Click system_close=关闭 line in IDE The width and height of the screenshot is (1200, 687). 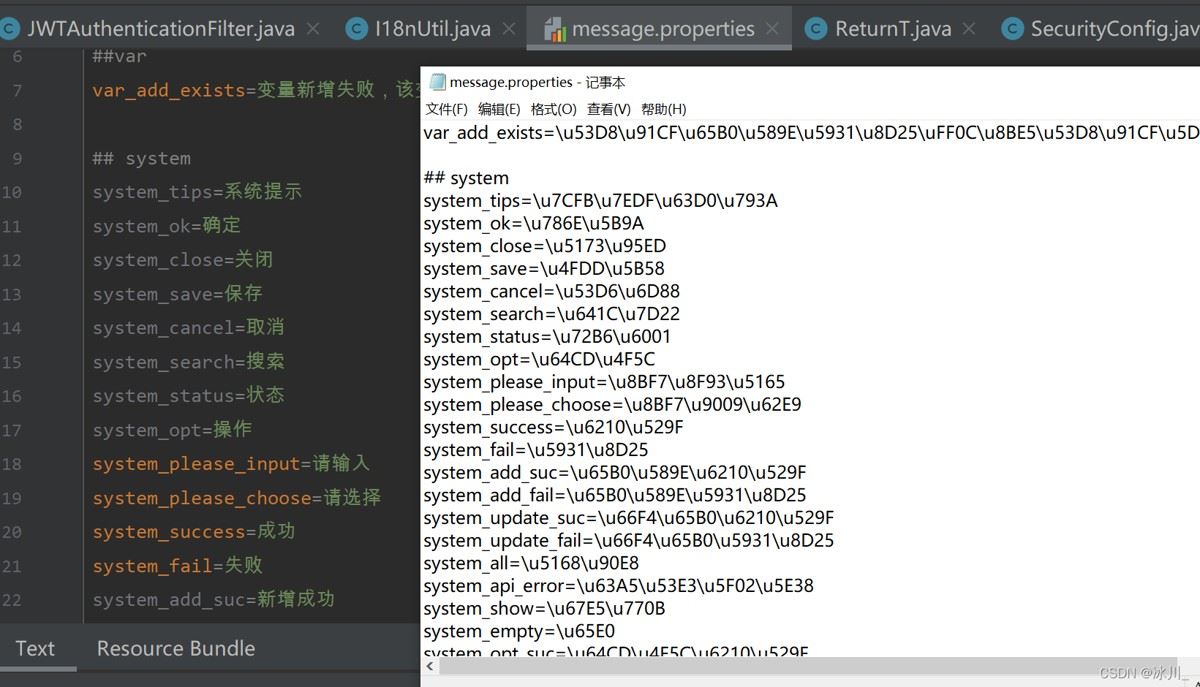point(183,260)
